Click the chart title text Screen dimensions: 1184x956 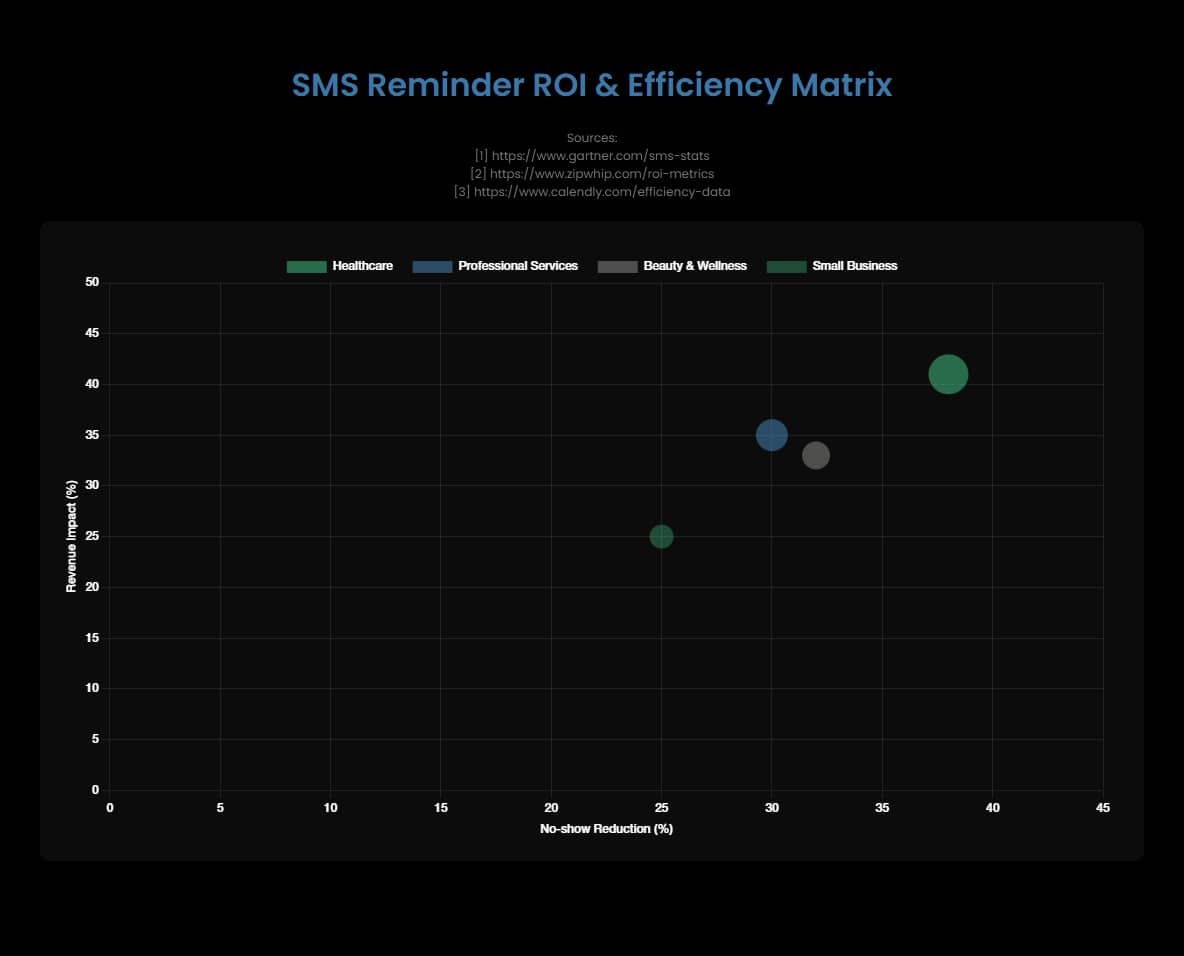[x=592, y=86]
